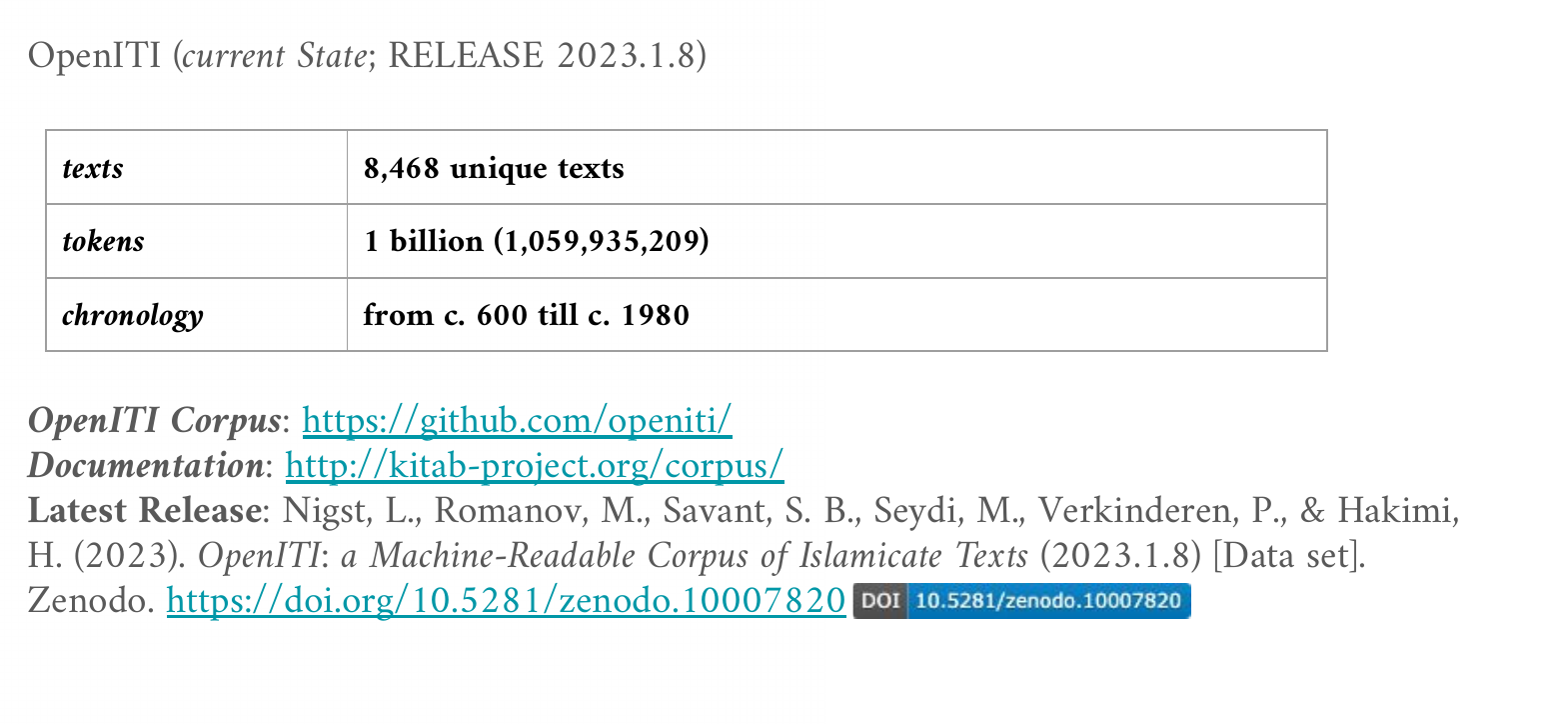Click the word 'Zenodo.' before the DOI link
1568x724 pixels.
pos(91,600)
